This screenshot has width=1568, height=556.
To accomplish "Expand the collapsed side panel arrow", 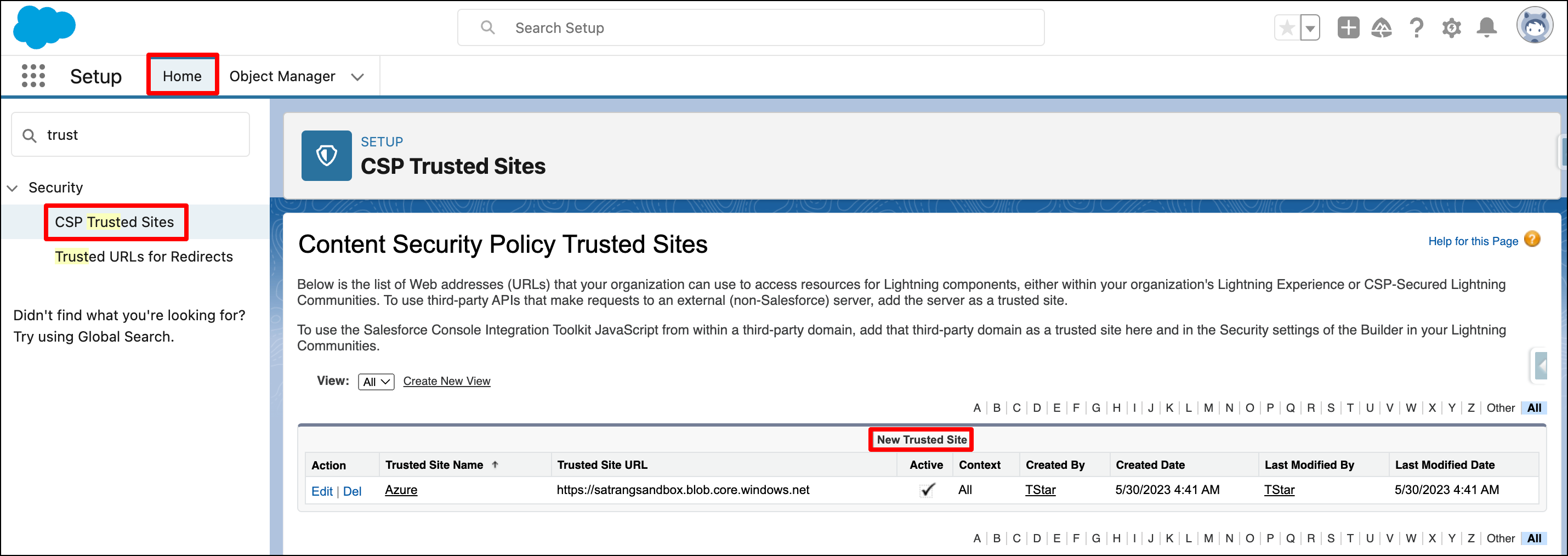I will coord(1541,366).
